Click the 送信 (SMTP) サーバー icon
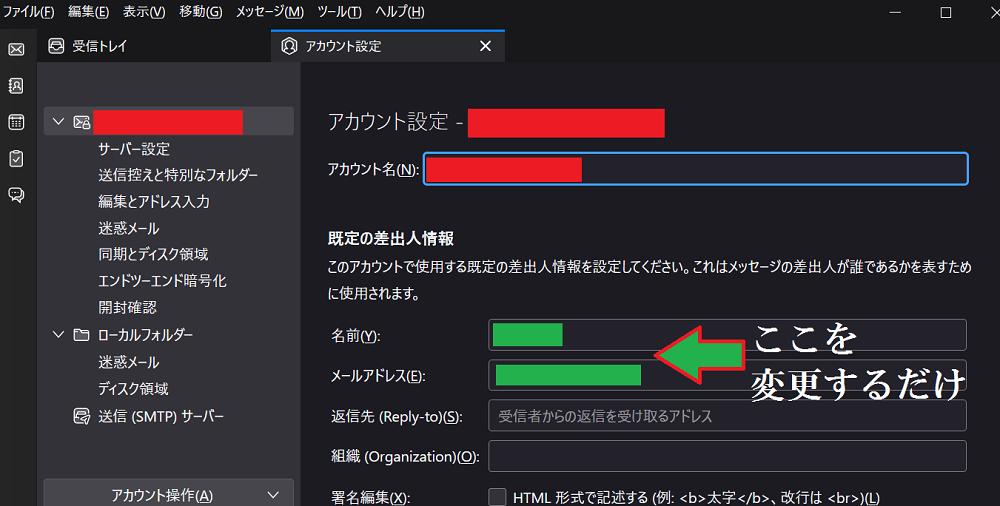Screen dimensions: 1000x506 click(x=82, y=416)
